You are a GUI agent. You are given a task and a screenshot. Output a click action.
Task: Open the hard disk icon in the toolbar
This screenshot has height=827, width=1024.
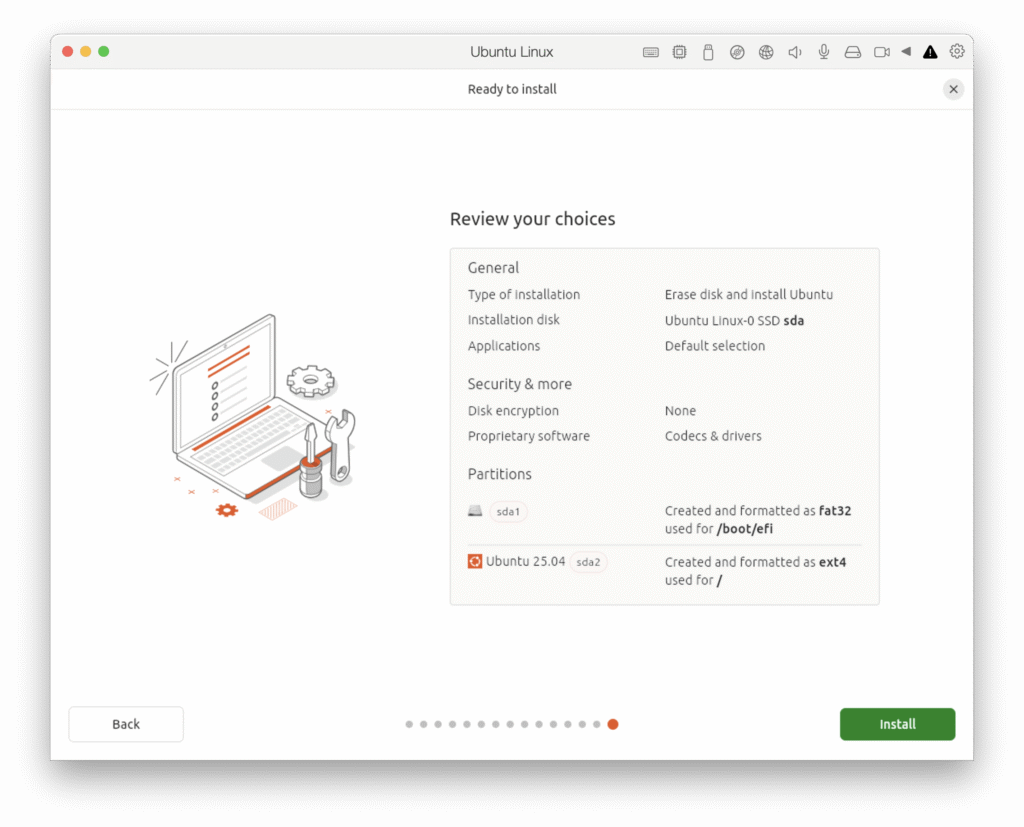853,52
